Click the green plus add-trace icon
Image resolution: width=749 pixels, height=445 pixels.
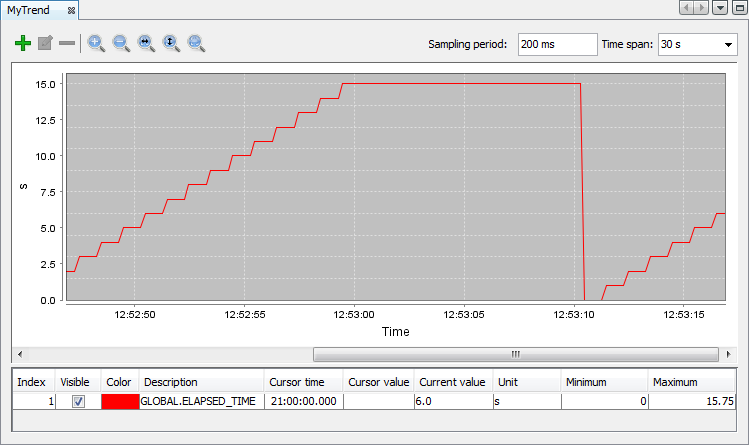22,43
